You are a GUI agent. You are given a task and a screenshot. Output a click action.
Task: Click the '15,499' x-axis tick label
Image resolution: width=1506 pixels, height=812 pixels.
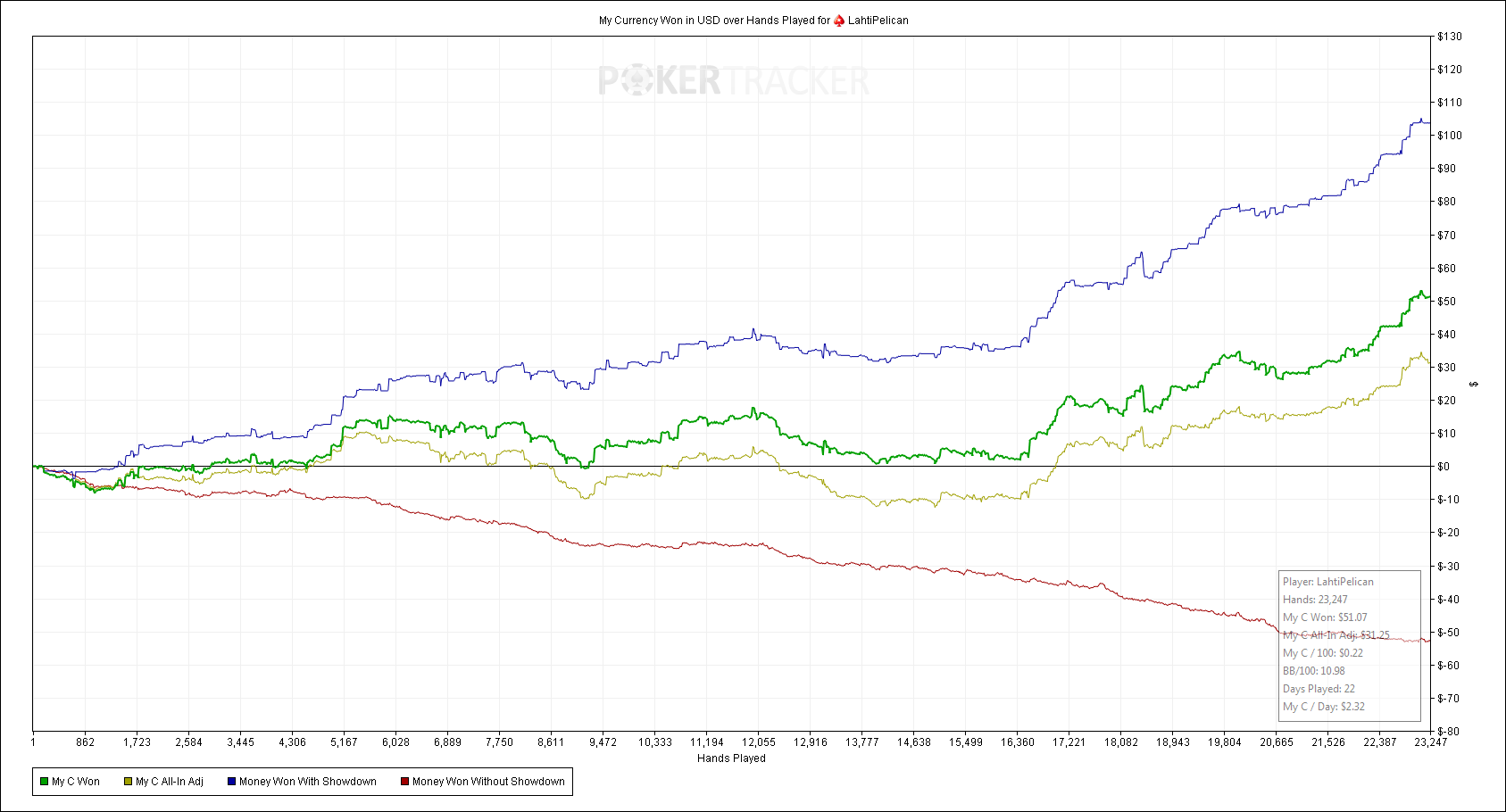coord(965,742)
